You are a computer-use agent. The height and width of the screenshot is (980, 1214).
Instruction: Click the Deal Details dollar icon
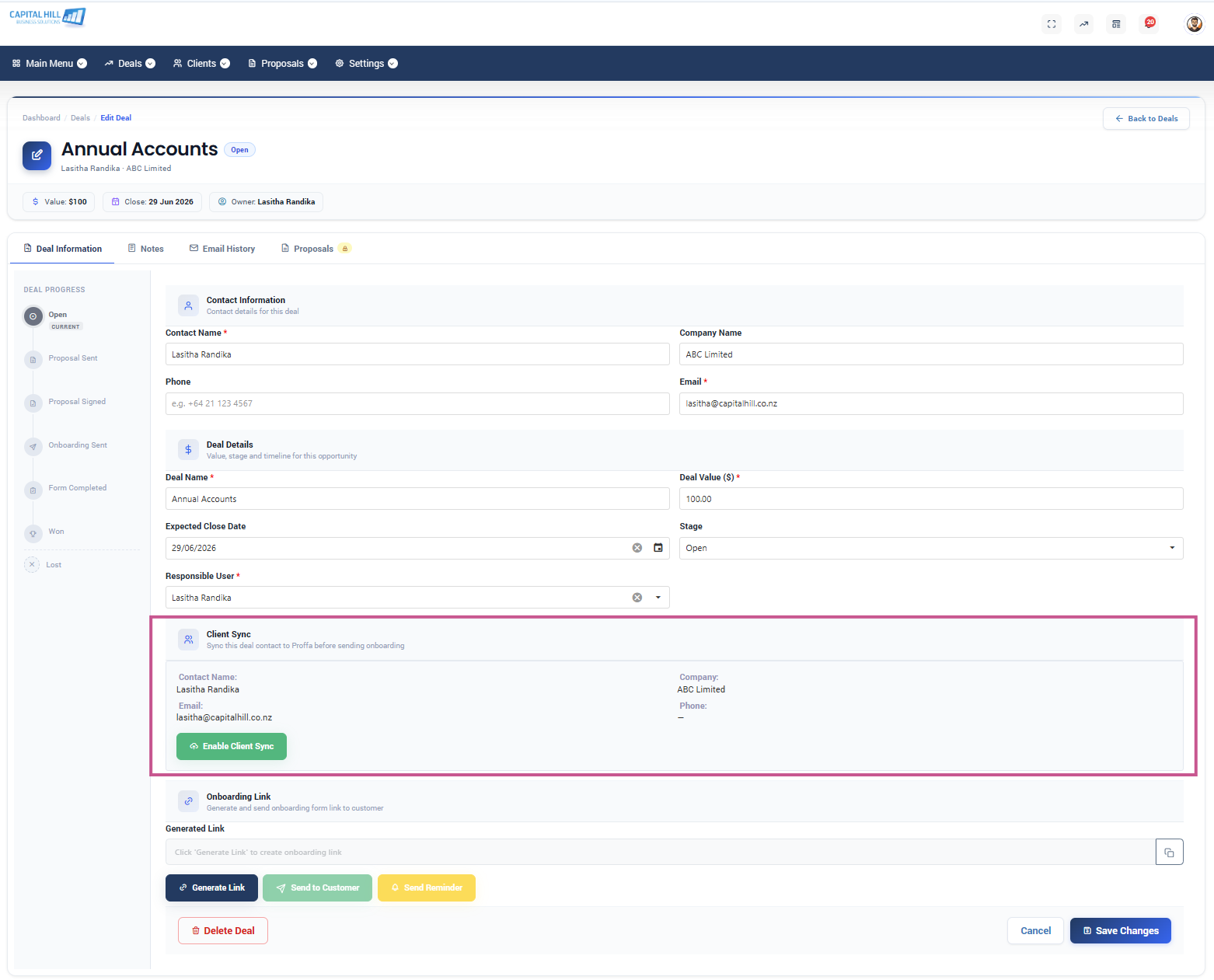(188, 450)
